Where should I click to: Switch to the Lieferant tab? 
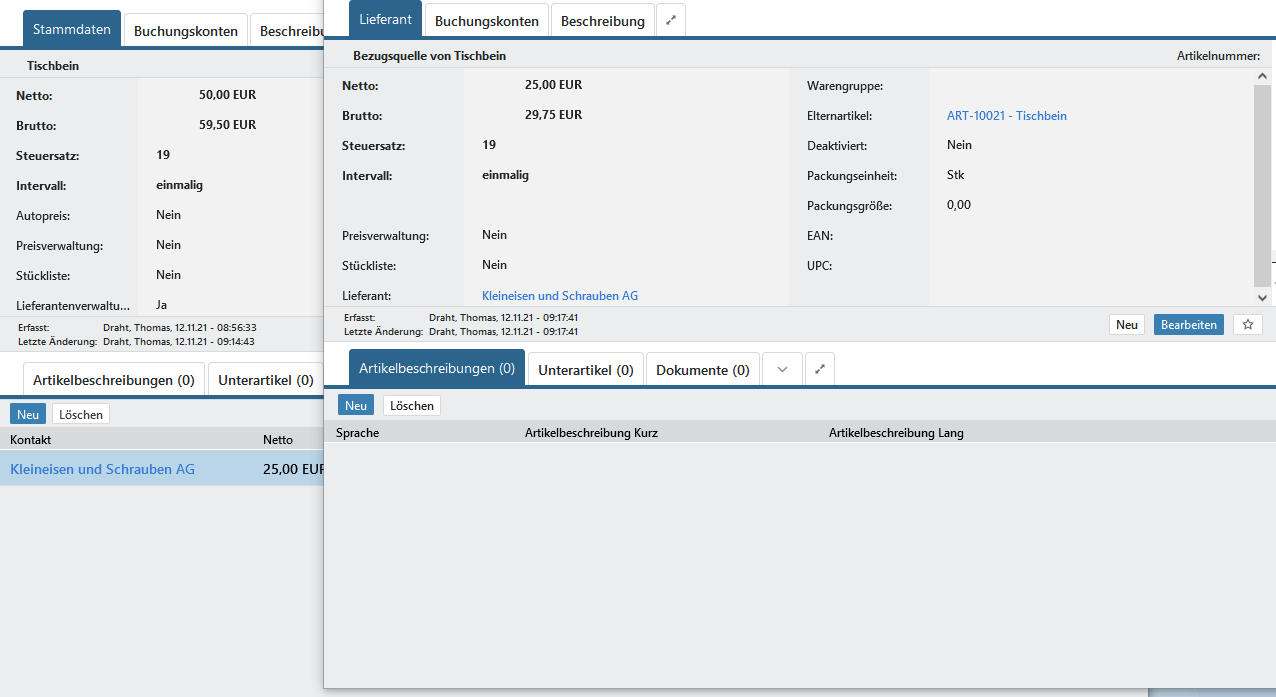click(x=385, y=20)
